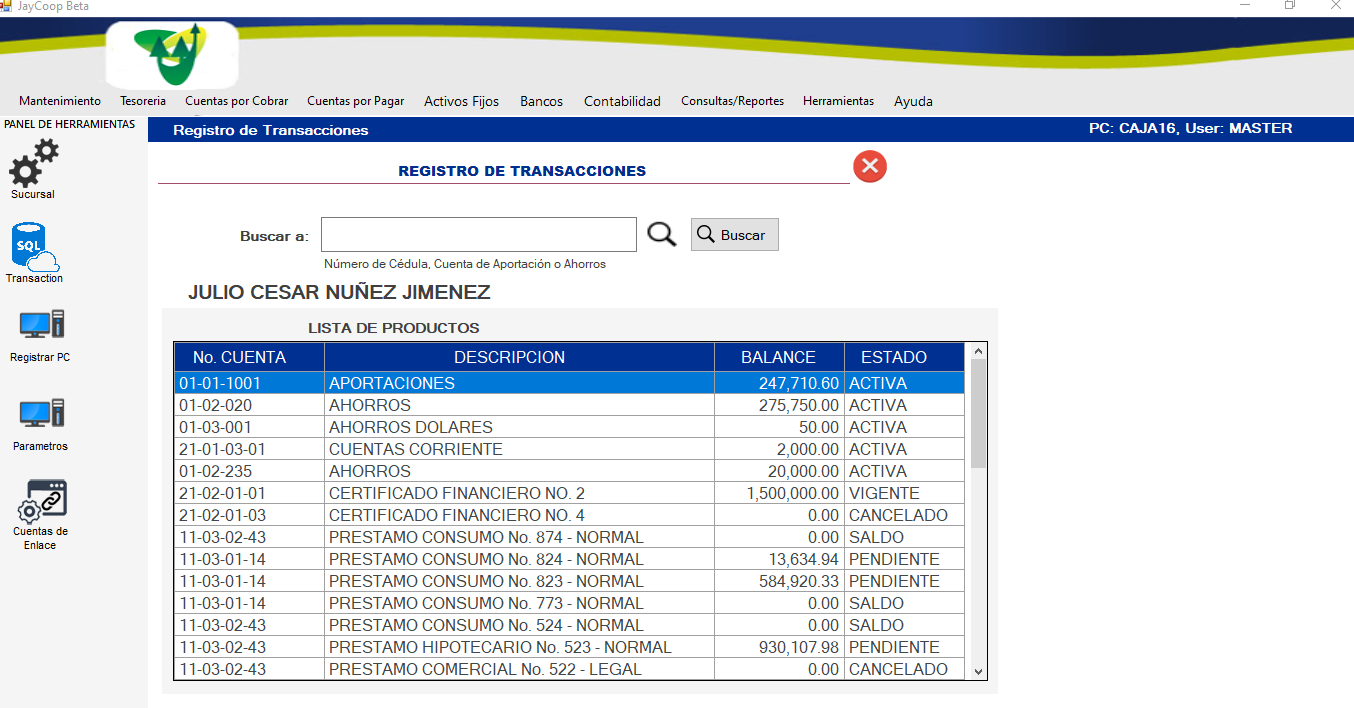Select account 01-02-020

pos(570,405)
